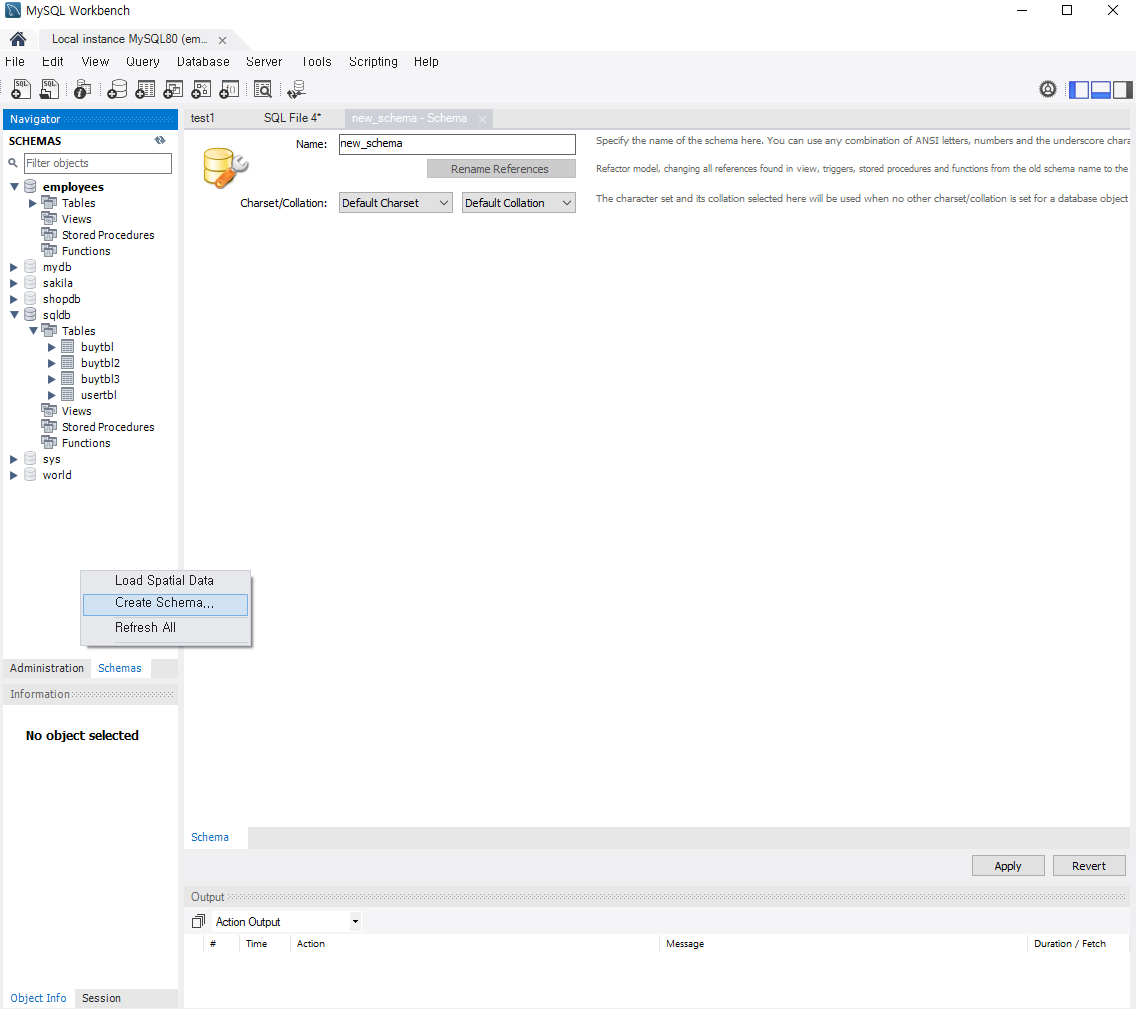Screen dimensions: 1137x1009
Task: Open the Server menu
Action: click(x=264, y=62)
